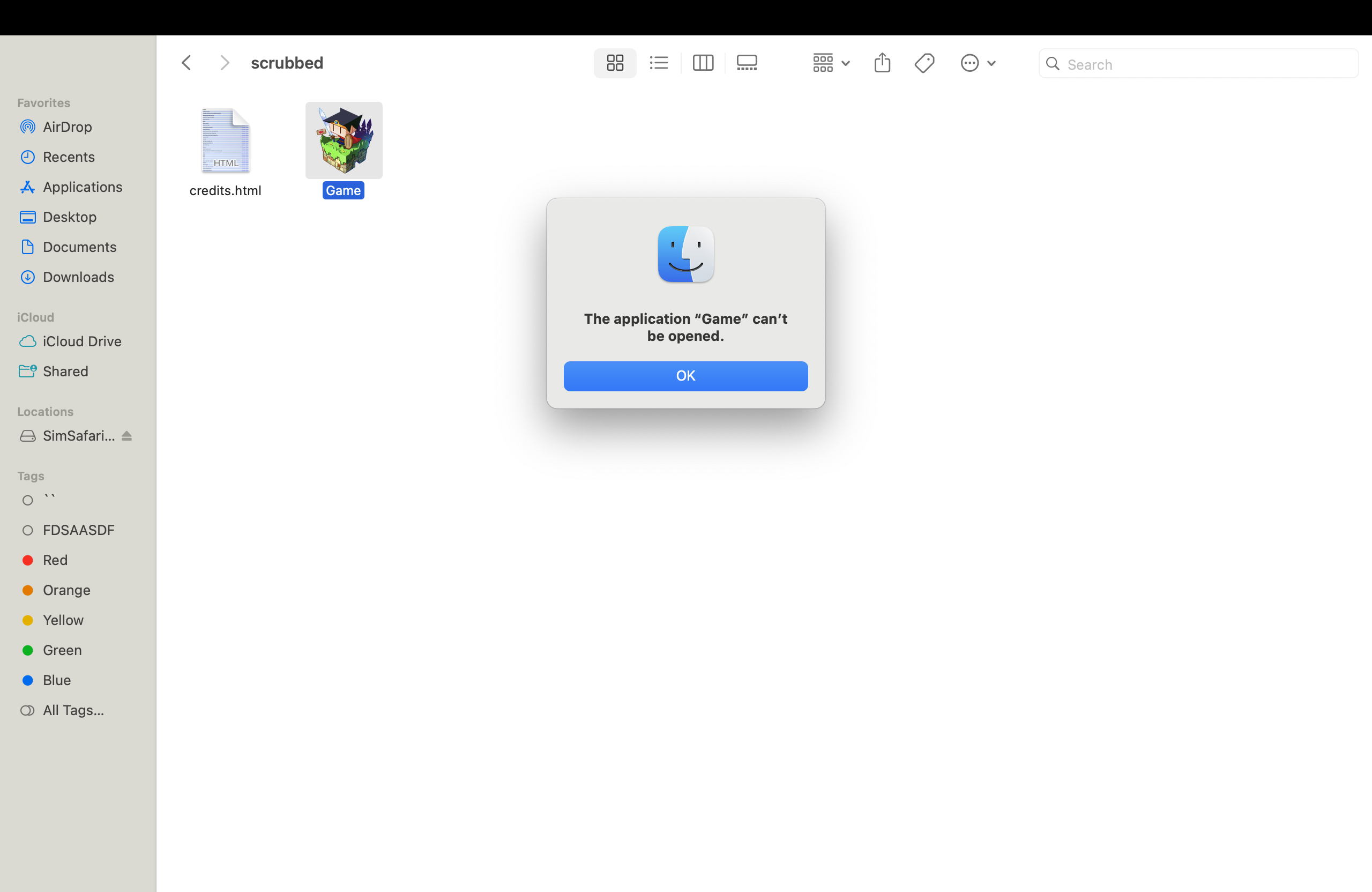
Task: Eject the SimSafari volume
Action: [127, 436]
